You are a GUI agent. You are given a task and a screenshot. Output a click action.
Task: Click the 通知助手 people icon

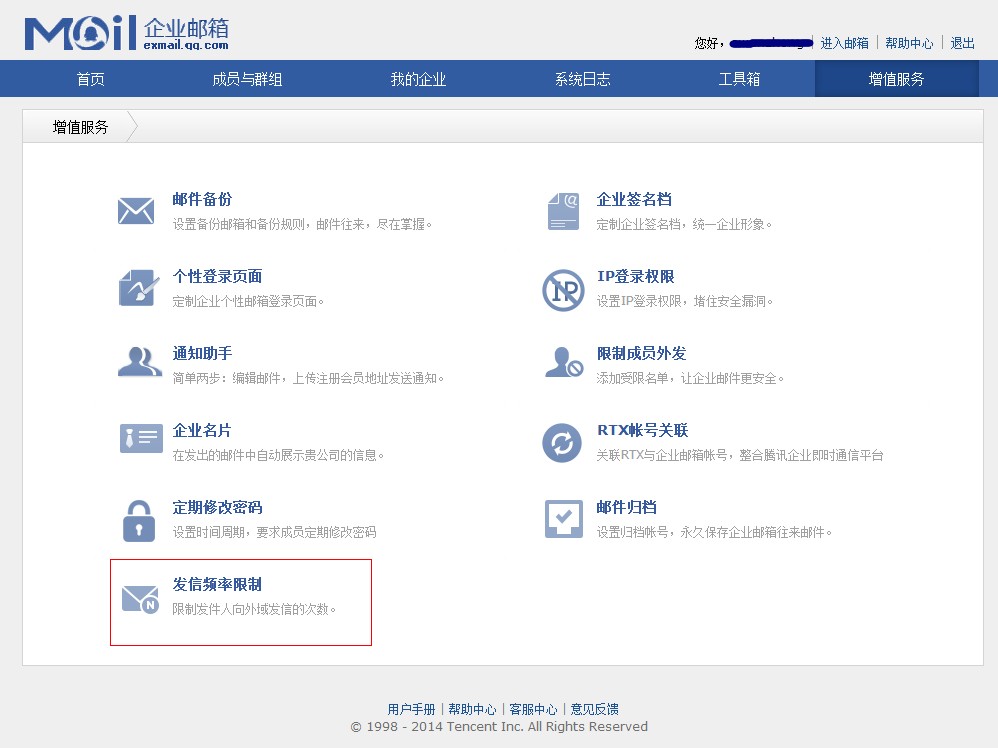pos(139,362)
